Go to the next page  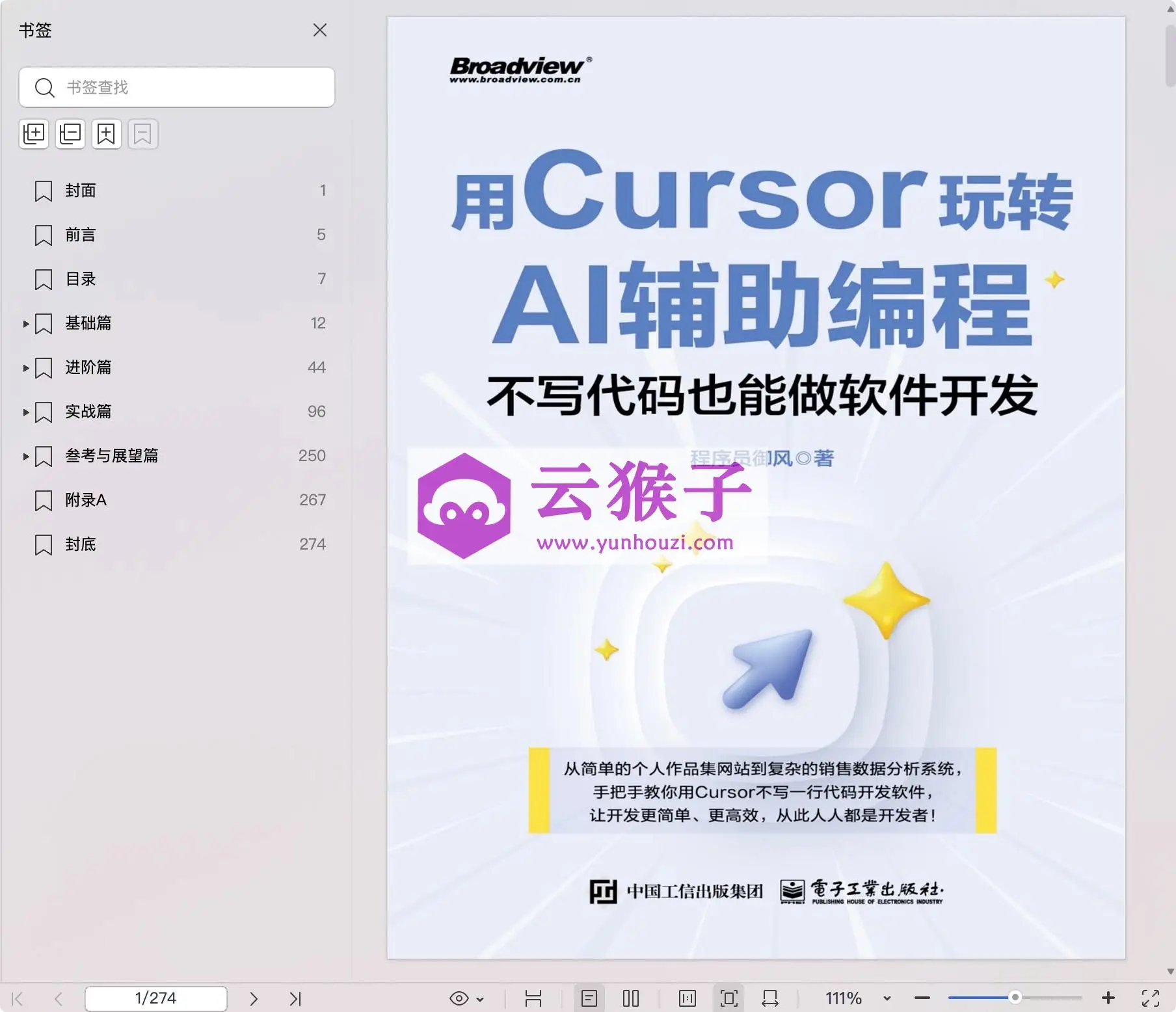click(x=254, y=998)
